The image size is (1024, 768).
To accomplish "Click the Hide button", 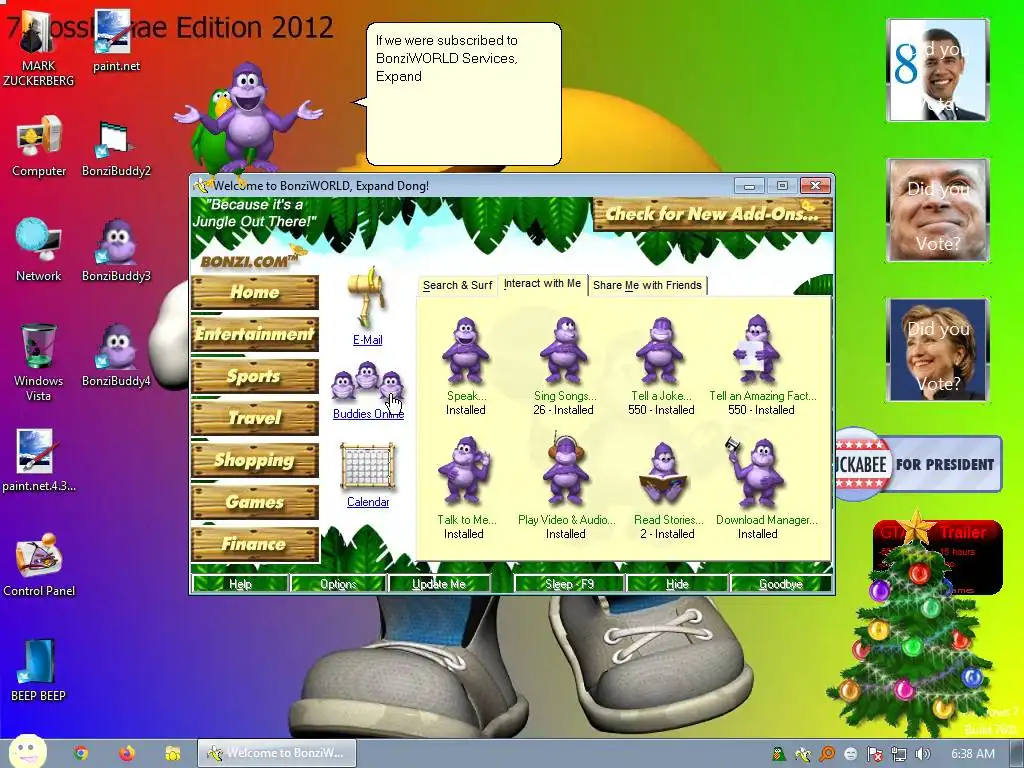I will pos(677,584).
